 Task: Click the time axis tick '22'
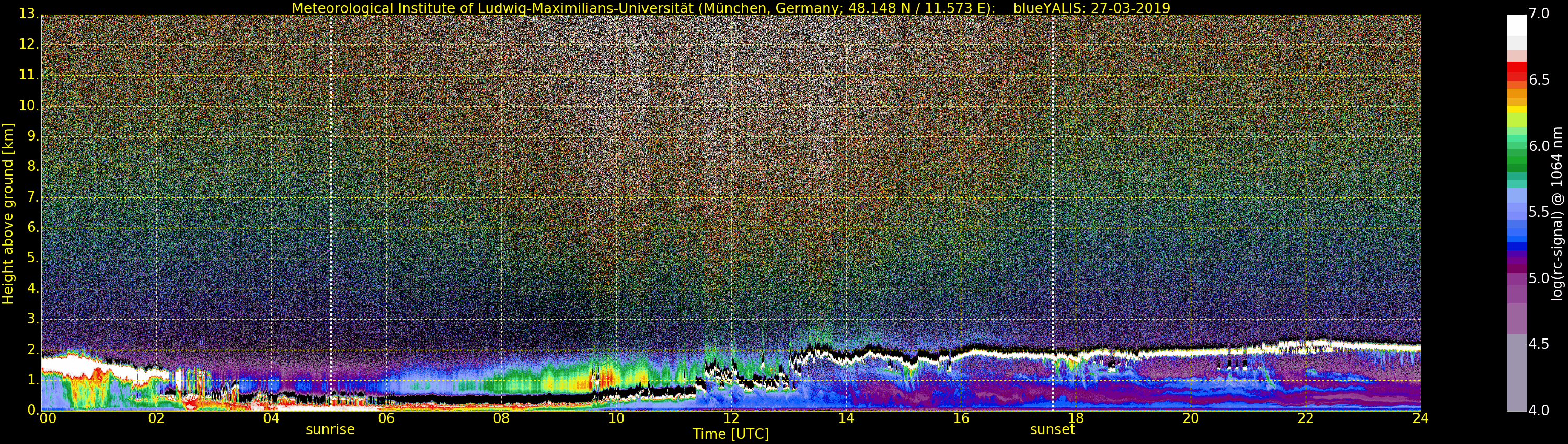(x=1306, y=418)
